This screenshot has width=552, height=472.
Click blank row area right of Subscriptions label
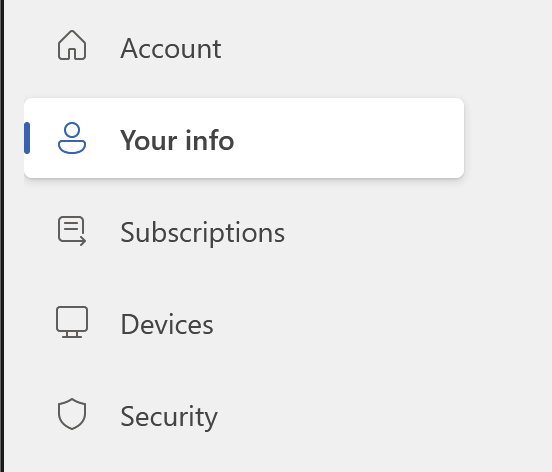coord(375,233)
